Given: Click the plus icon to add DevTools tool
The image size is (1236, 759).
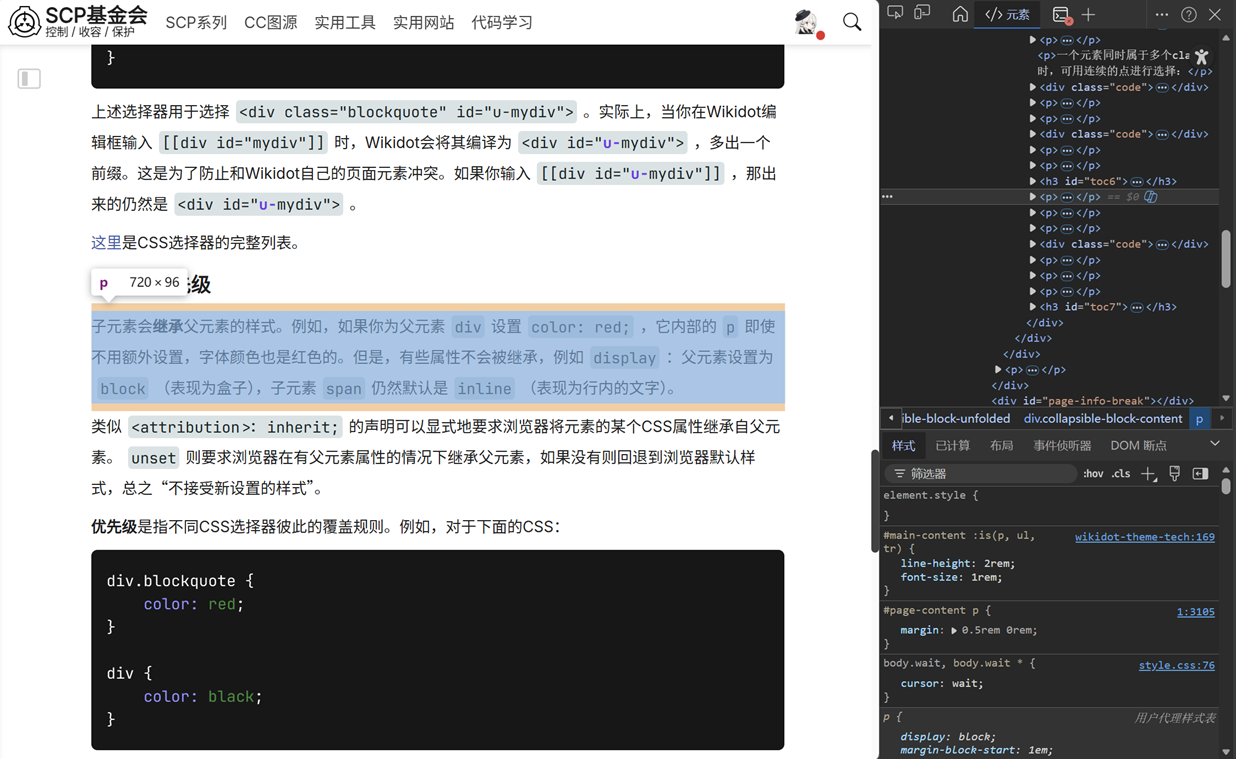Looking at the screenshot, I should (1088, 15).
